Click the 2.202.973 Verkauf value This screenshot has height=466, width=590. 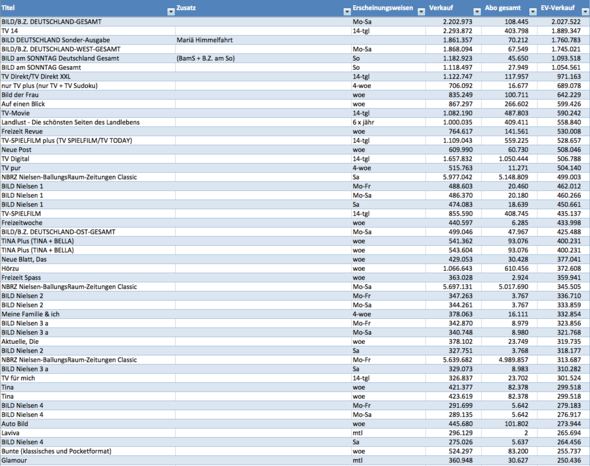pos(453,22)
